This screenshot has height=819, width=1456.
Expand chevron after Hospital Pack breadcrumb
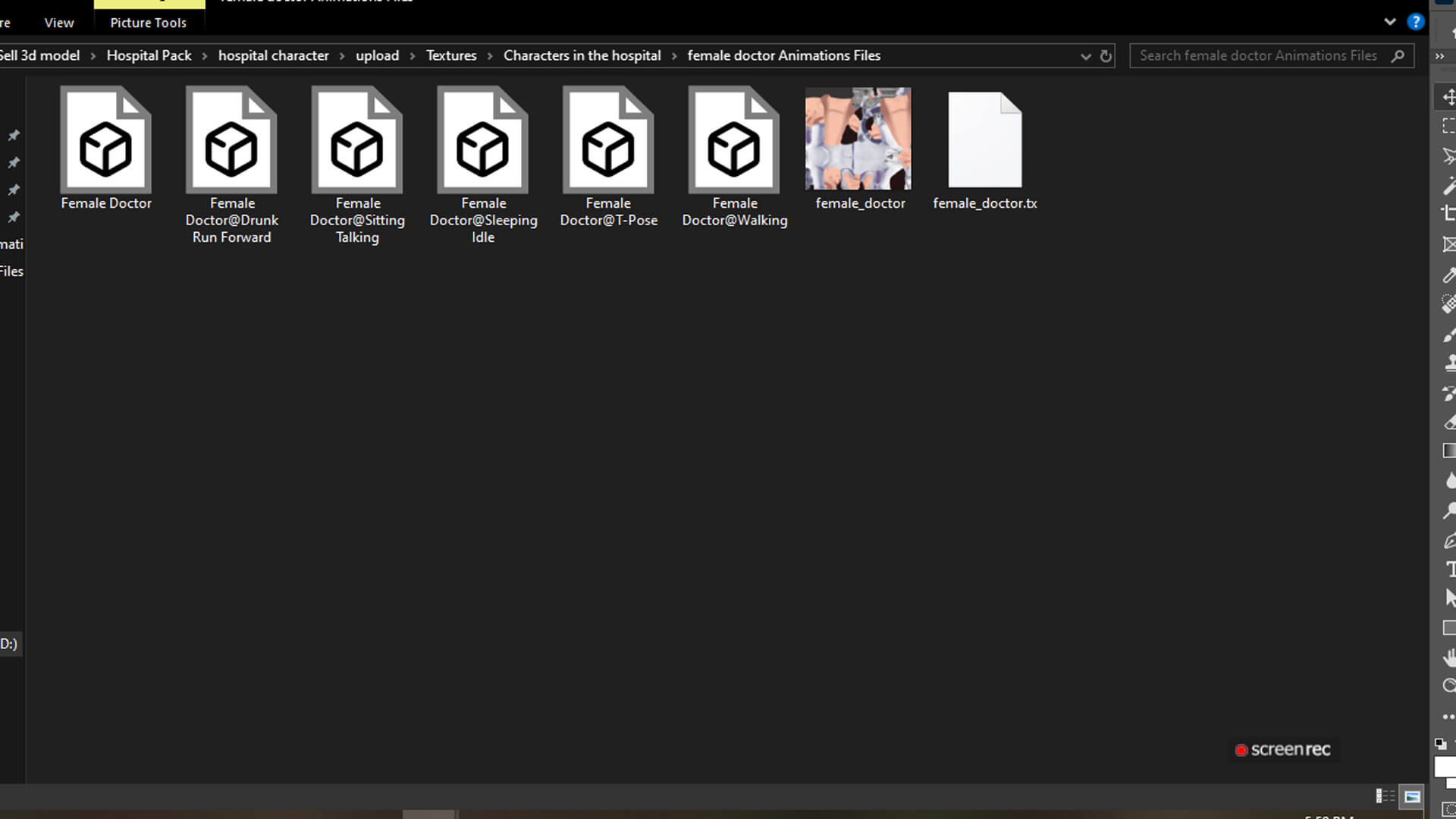pyautogui.click(x=205, y=56)
